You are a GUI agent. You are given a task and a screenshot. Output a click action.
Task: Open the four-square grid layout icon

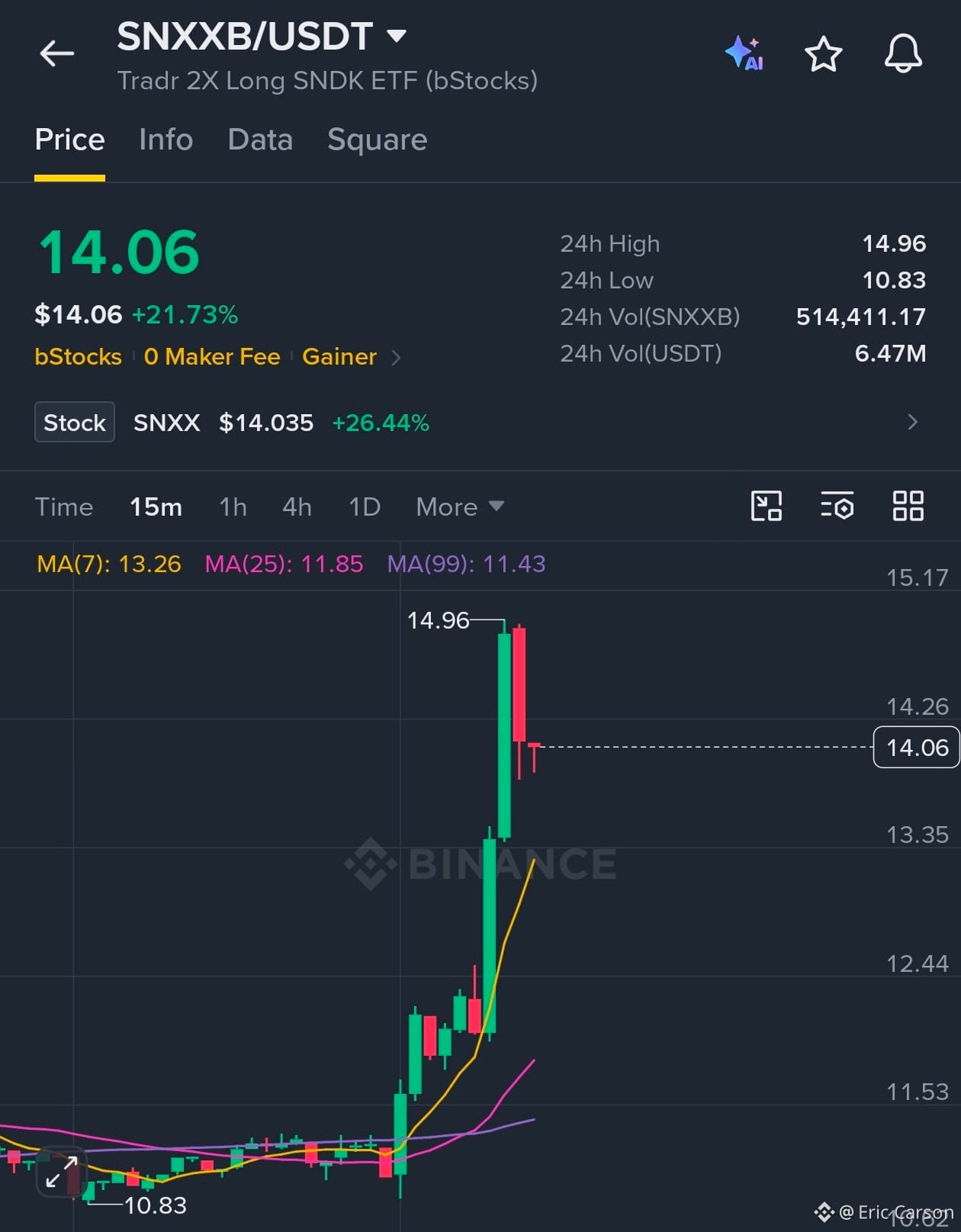coord(908,506)
